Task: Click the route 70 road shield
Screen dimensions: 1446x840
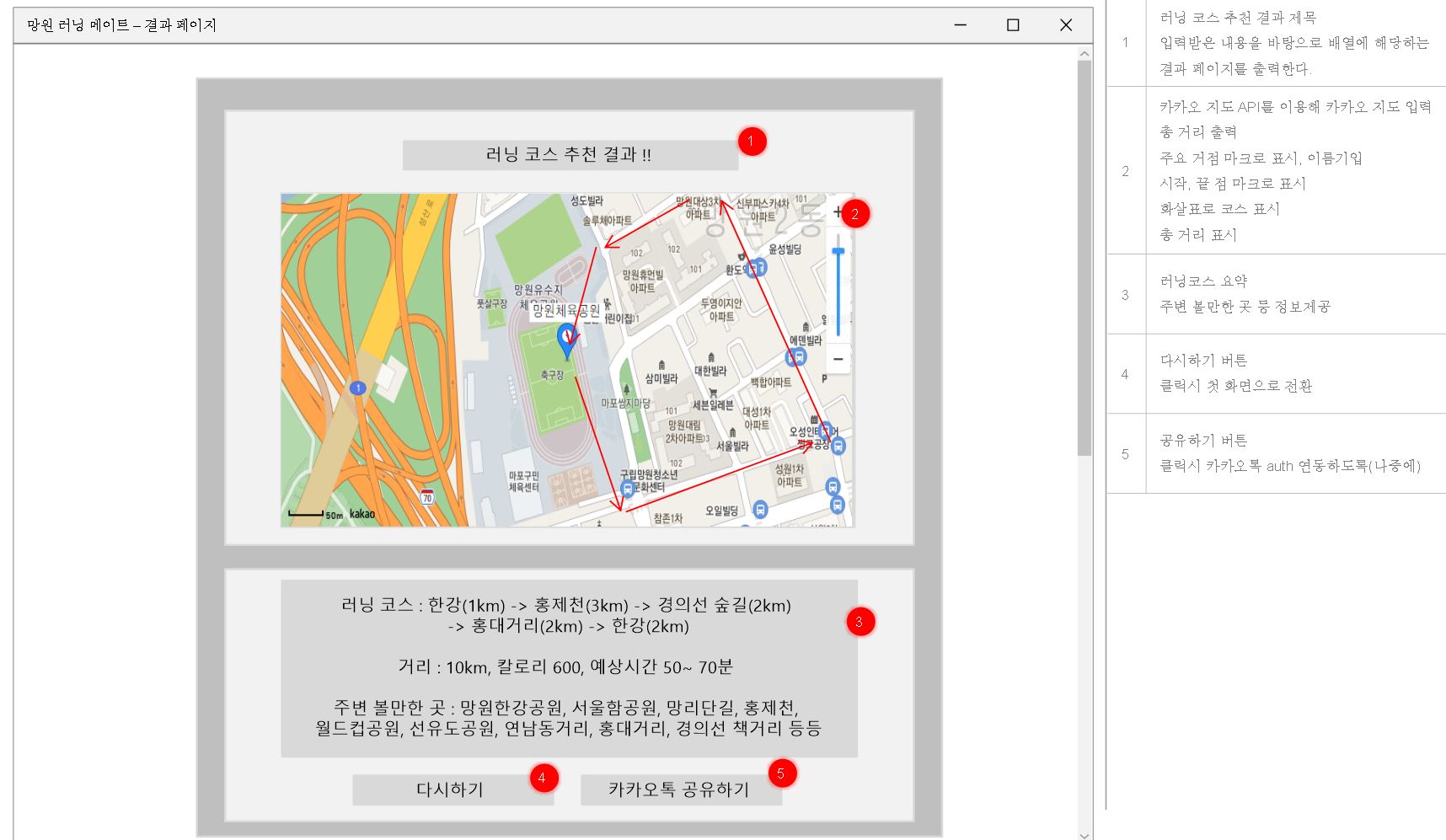Action: pyautogui.click(x=427, y=496)
